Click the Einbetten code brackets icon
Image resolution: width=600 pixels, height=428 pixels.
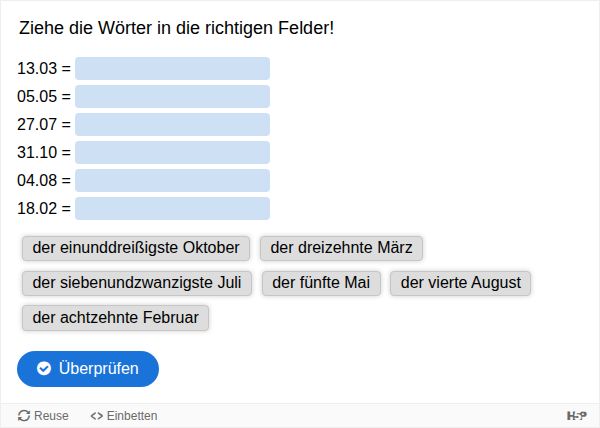pyautogui.click(x=96, y=416)
